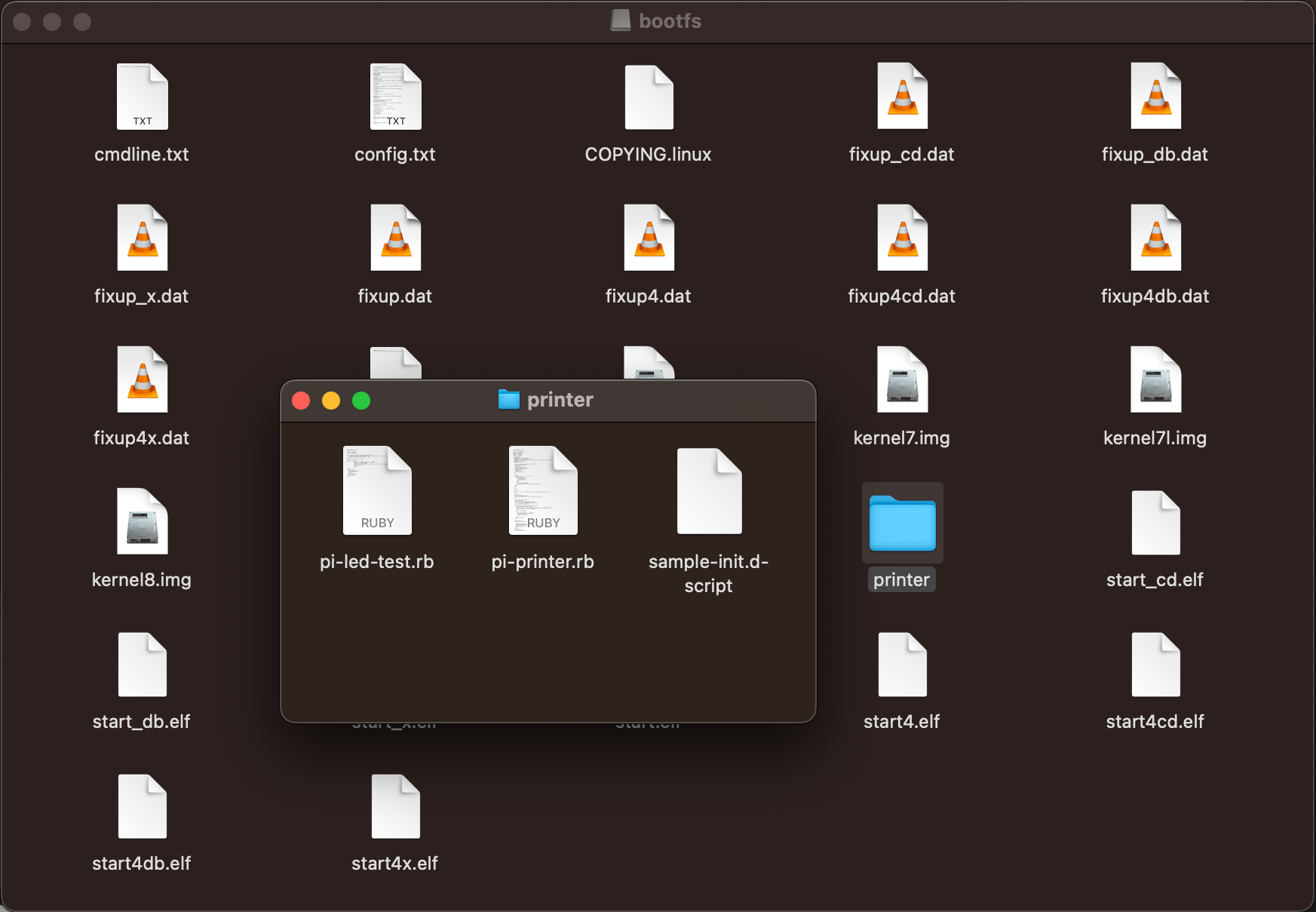
Task: Click the kernel8.img file name label
Action: (x=142, y=580)
